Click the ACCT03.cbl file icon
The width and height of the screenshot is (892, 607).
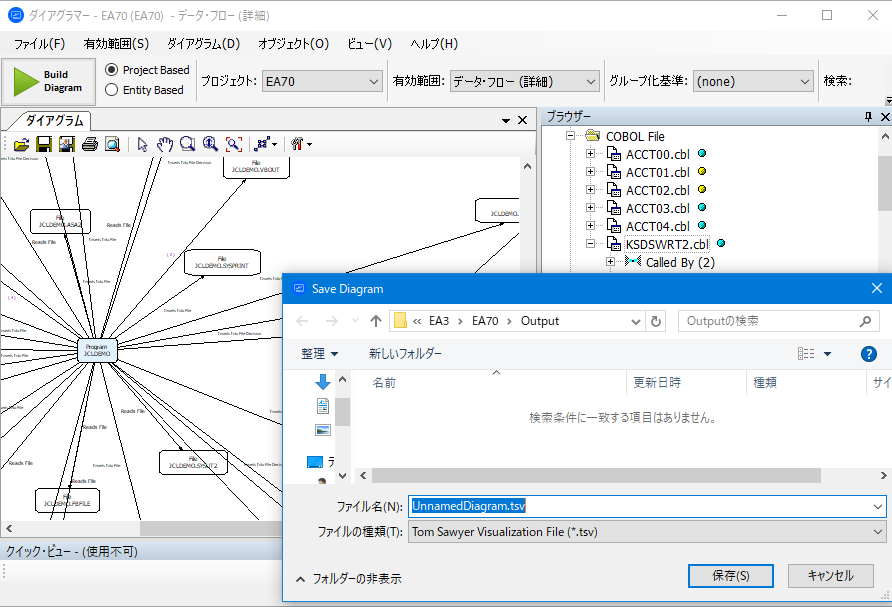614,208
